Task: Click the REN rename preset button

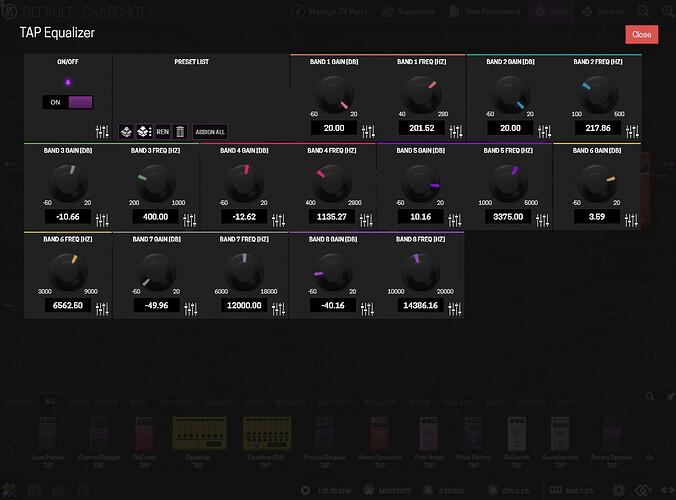Action: (163, 131)
